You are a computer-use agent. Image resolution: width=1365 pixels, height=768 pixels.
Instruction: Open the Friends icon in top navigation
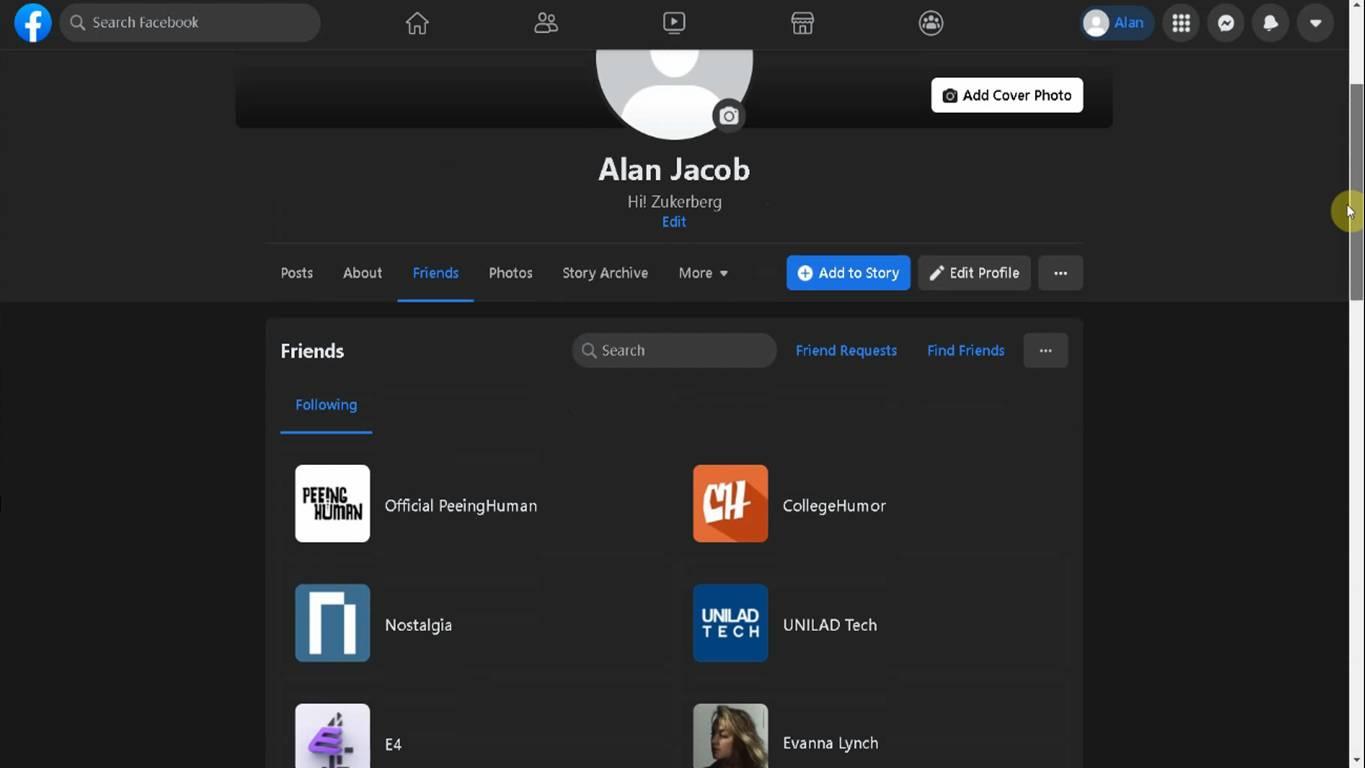coord(546,23)
